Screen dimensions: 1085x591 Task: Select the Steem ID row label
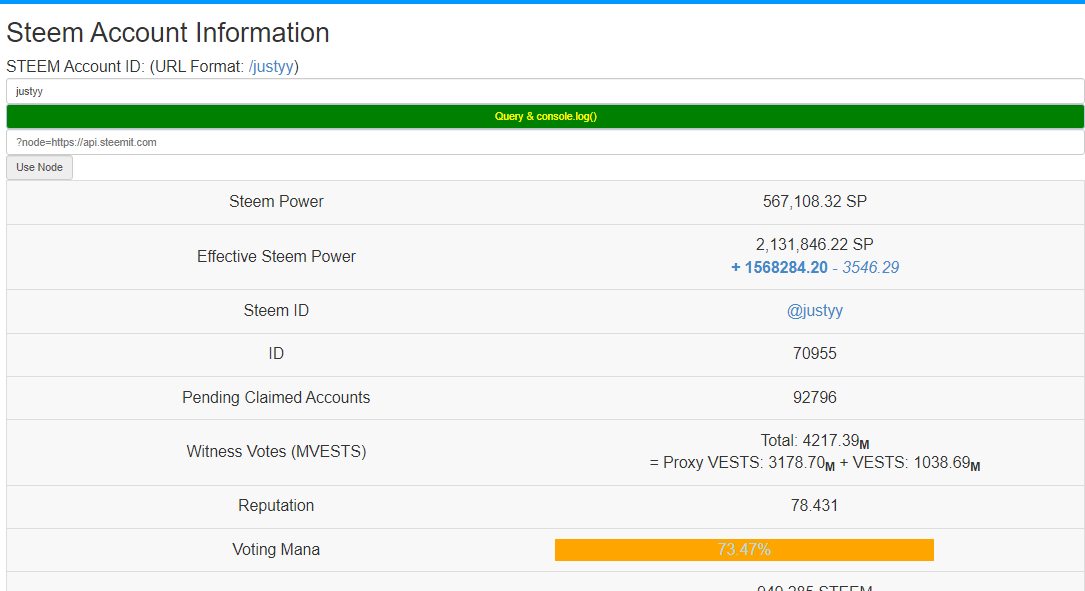click(276, 311)
